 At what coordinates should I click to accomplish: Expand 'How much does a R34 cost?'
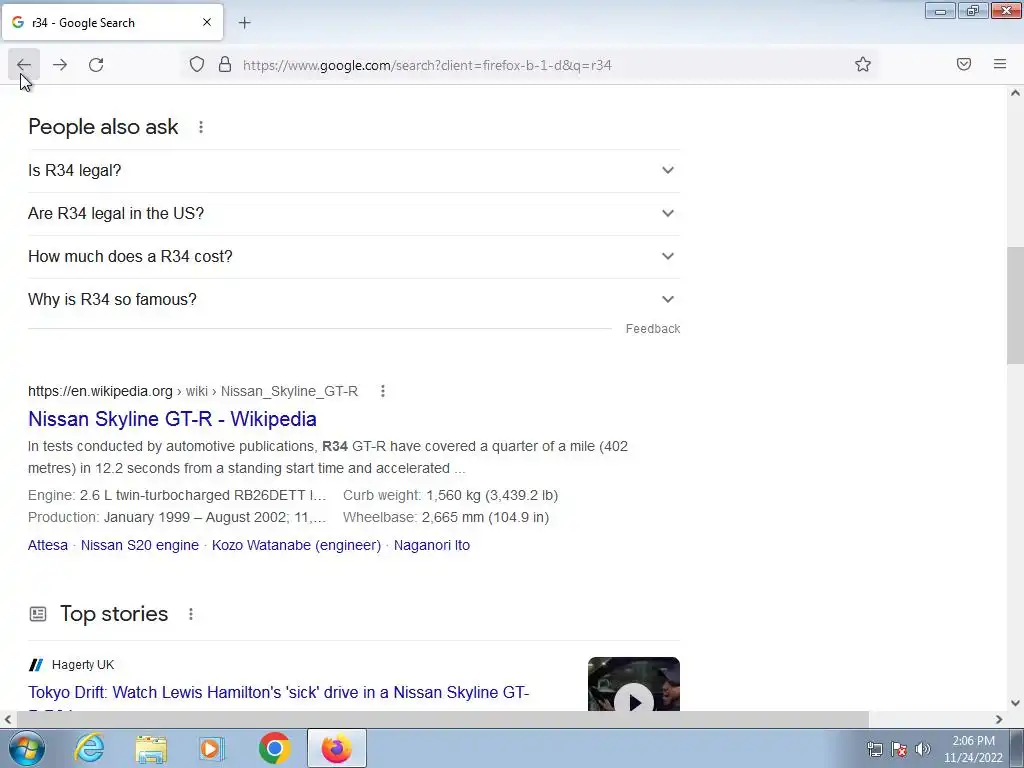click(x=354, y=257)
